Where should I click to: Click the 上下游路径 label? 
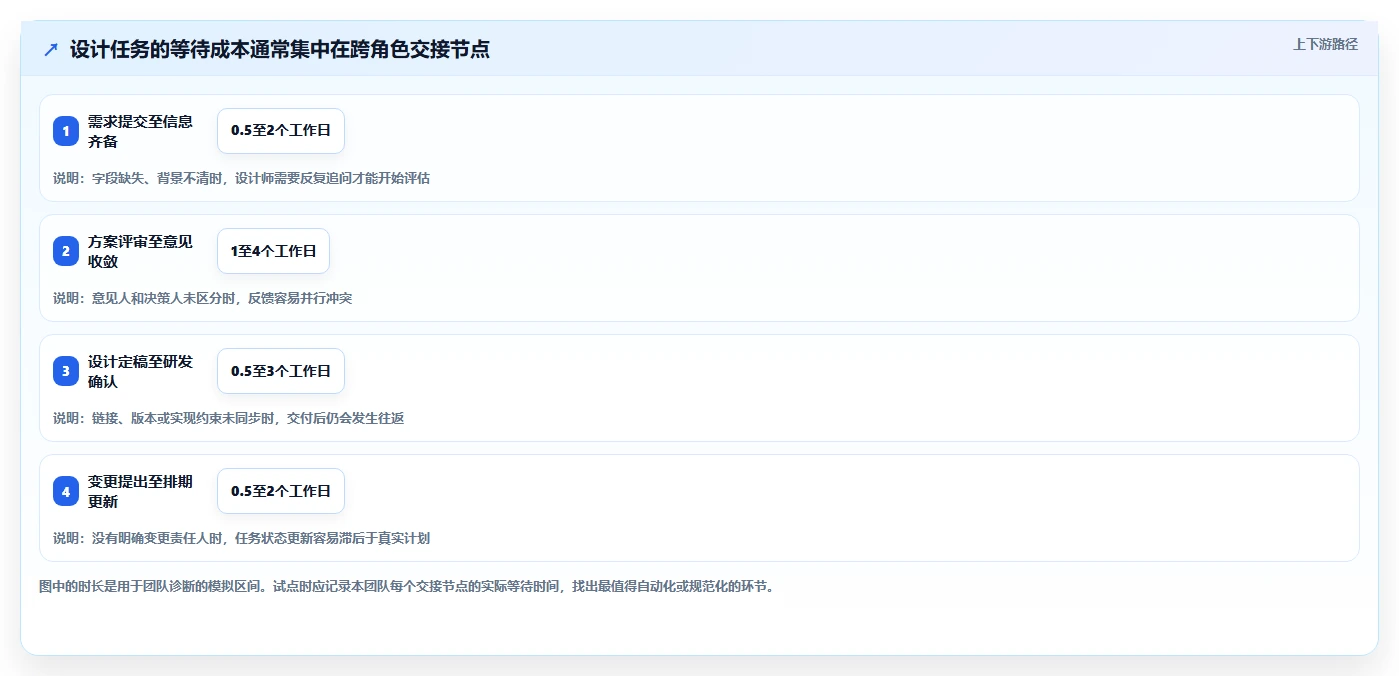[x=1325, y=44]
